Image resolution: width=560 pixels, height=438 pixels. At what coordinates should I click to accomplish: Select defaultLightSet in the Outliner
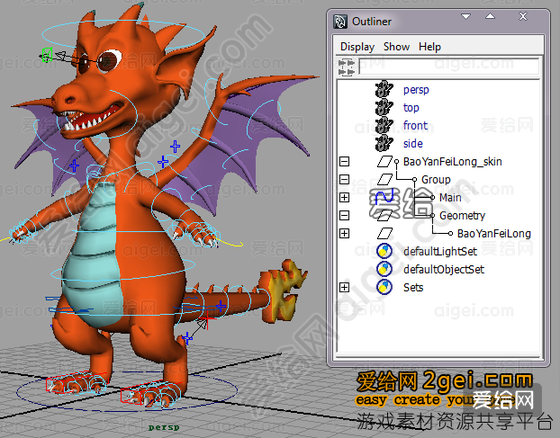tap(440, 251)
